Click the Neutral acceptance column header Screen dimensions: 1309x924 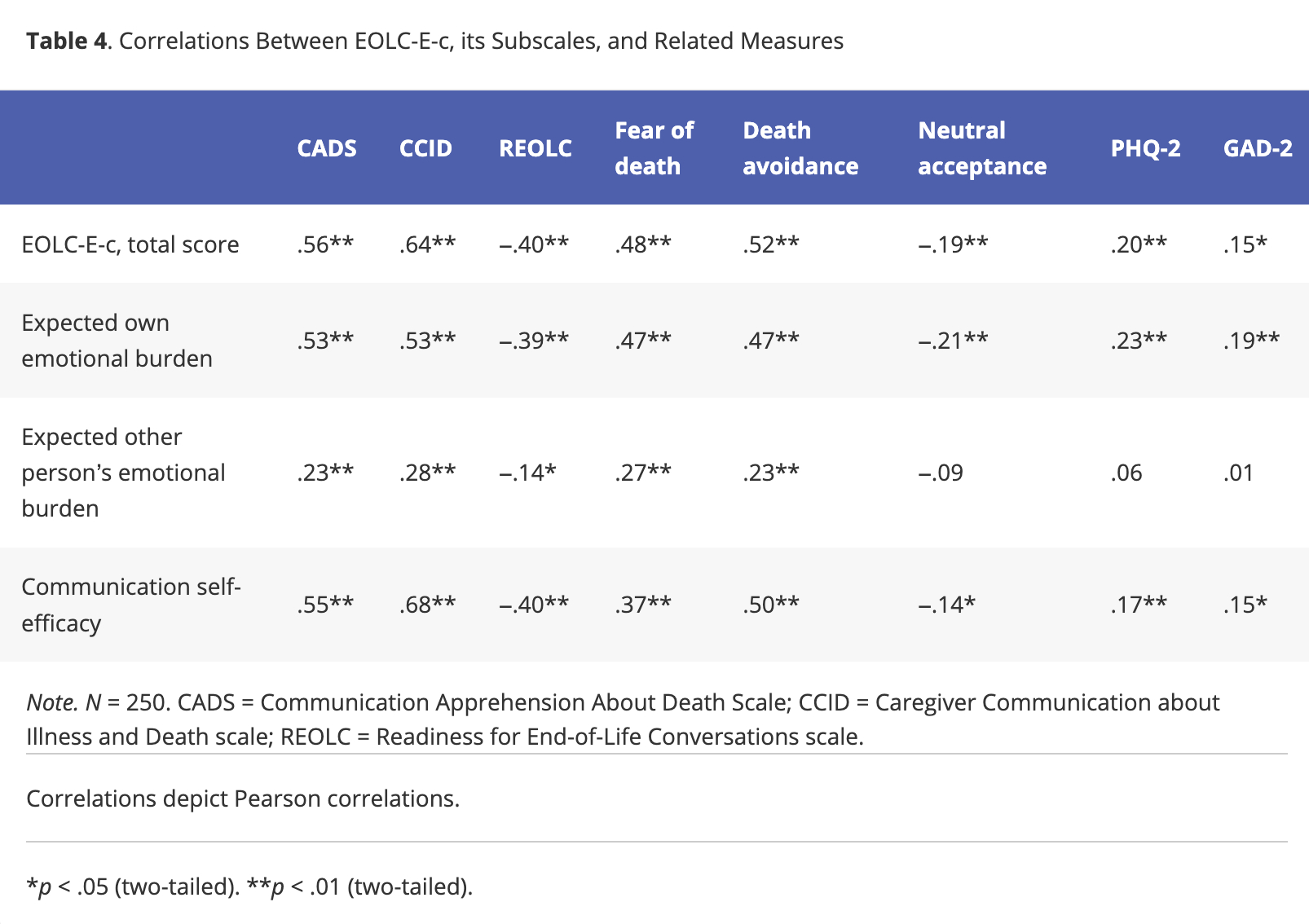coord(981,148)
